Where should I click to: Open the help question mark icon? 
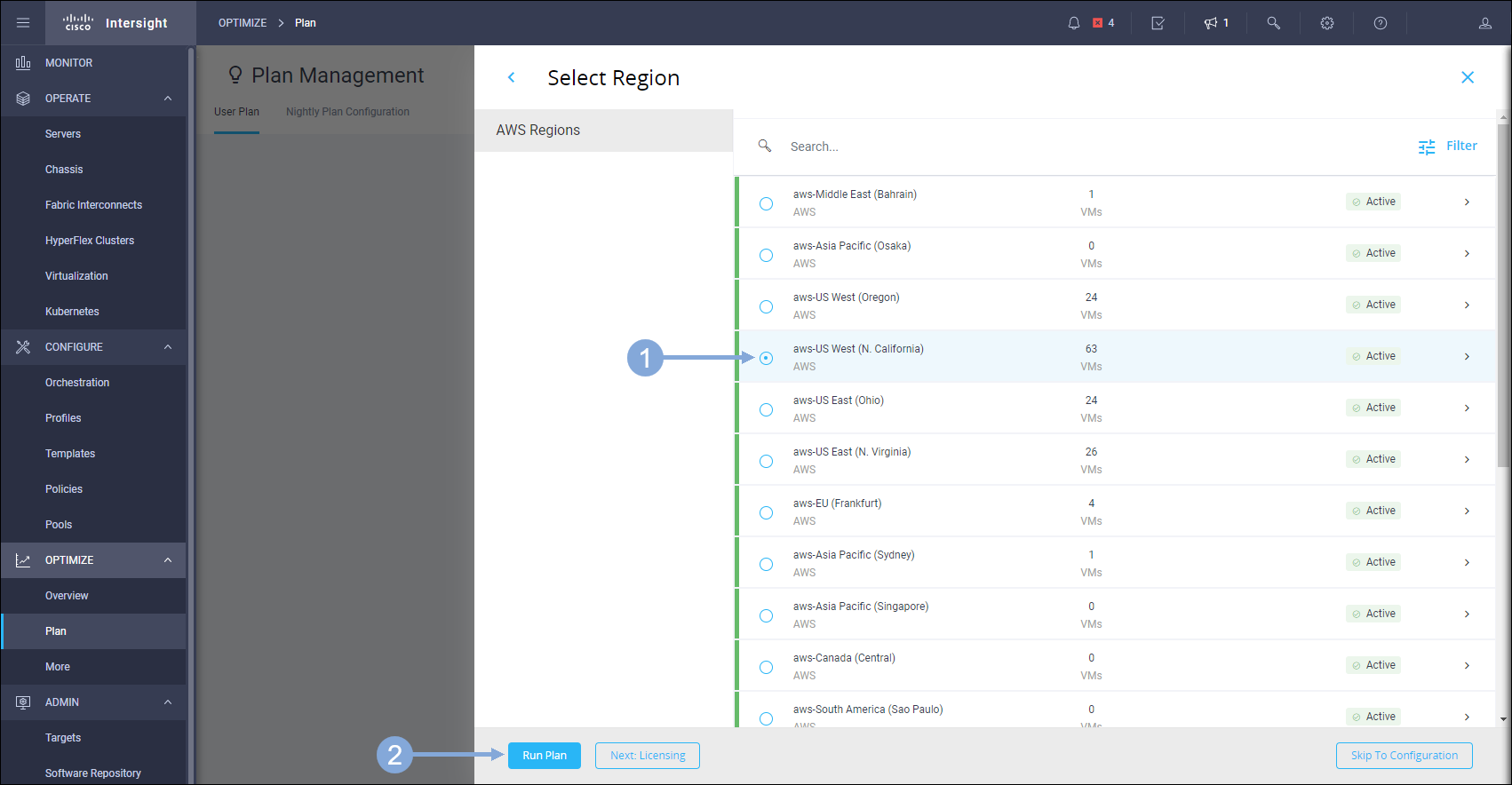(1381, 23)
